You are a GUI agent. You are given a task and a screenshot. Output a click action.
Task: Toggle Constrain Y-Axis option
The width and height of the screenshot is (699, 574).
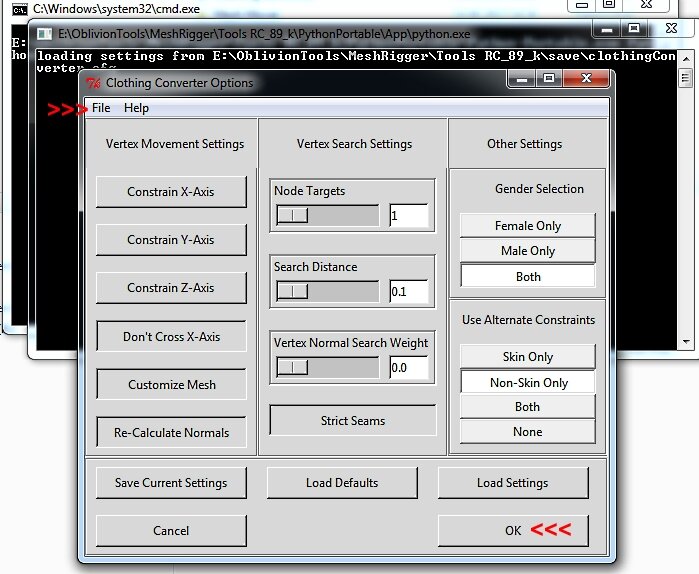[171, 240]
